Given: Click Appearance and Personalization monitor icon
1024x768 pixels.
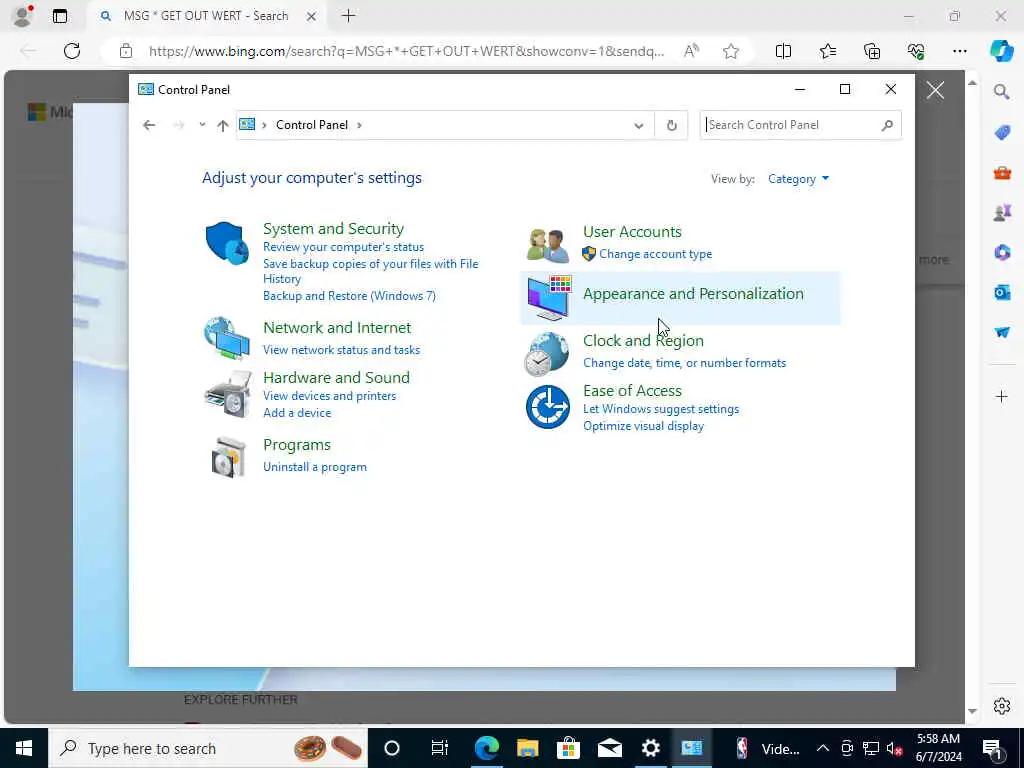Looking at the screenshot, I should [x=549, y=298].
